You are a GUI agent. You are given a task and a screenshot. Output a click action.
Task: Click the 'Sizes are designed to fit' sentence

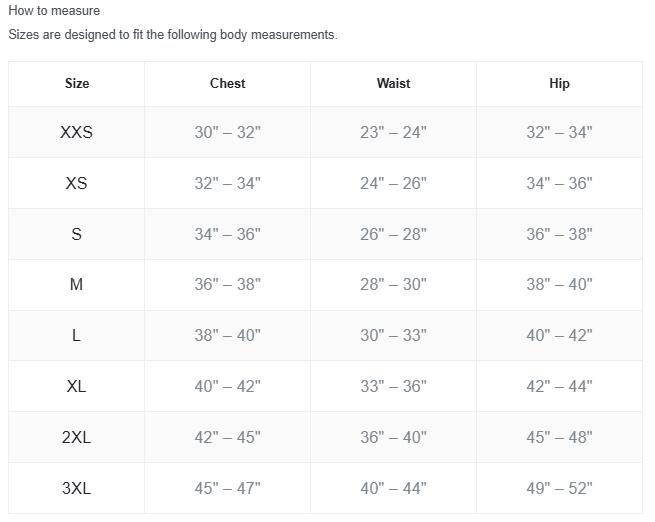[173, 34]
